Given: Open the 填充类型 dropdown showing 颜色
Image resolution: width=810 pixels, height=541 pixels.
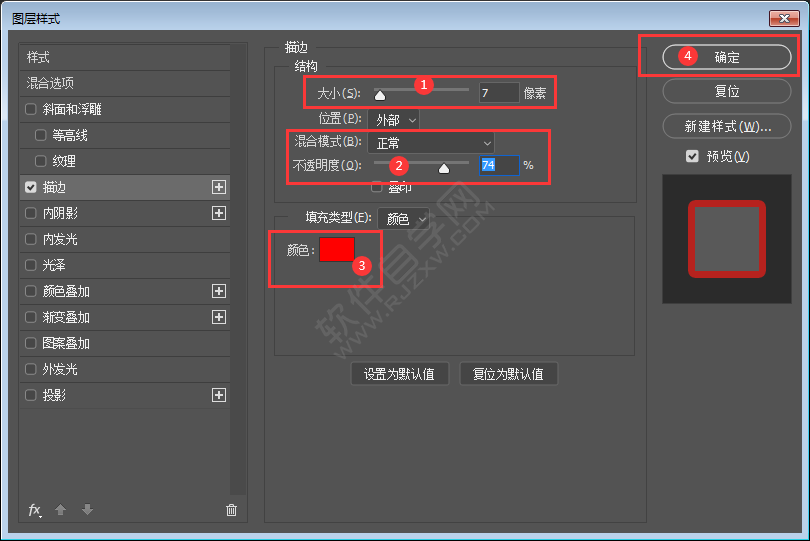Looking at the screenshot, I should point(403,219).
